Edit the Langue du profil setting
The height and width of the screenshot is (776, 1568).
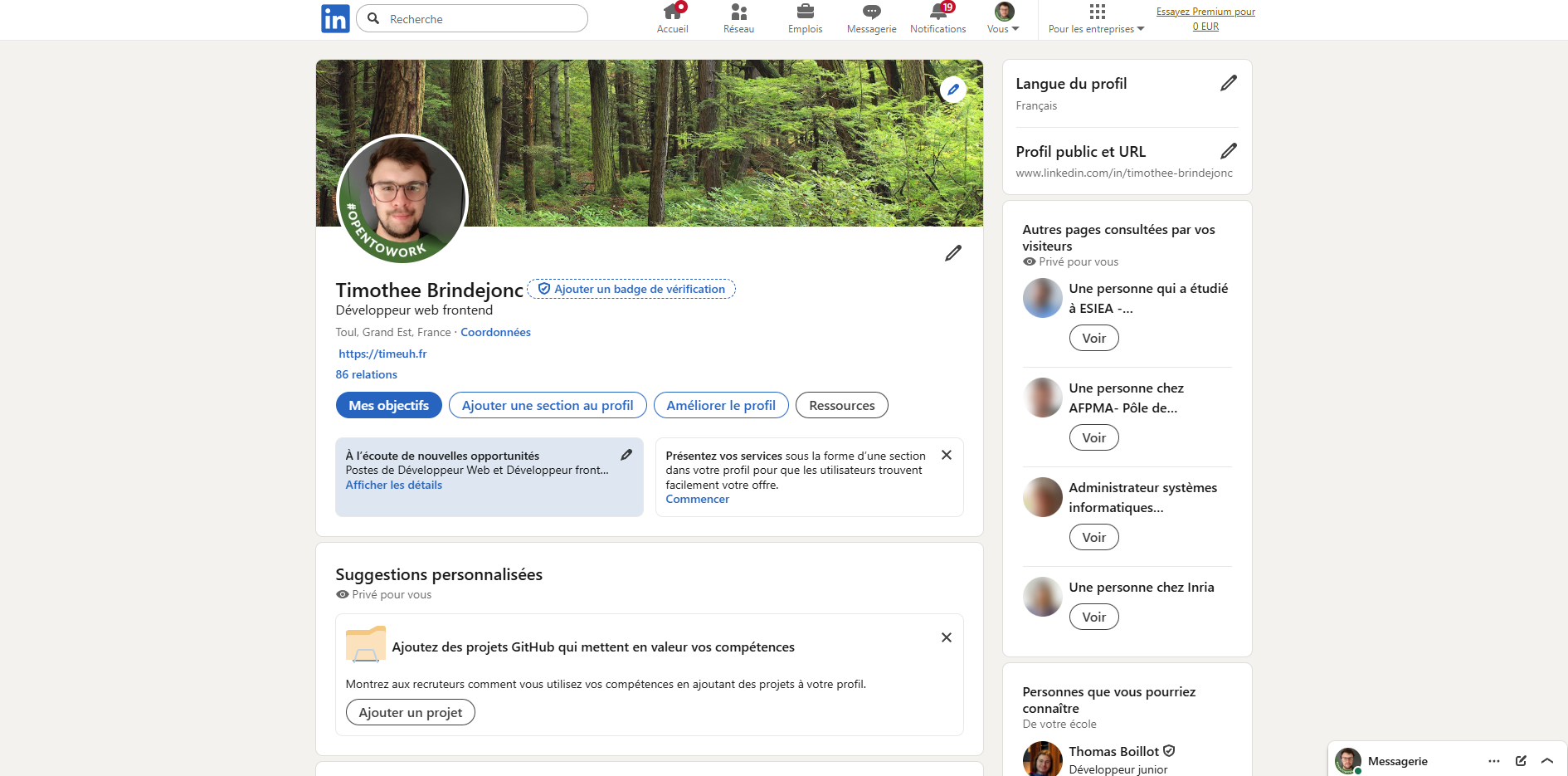point(1228,83)
